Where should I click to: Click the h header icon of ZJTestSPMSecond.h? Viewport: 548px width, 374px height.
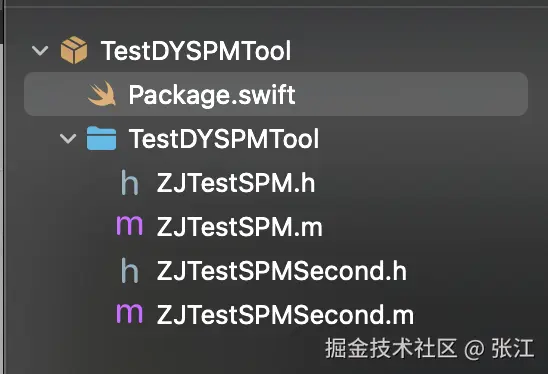pyautogui.click(x=130, y=270)
